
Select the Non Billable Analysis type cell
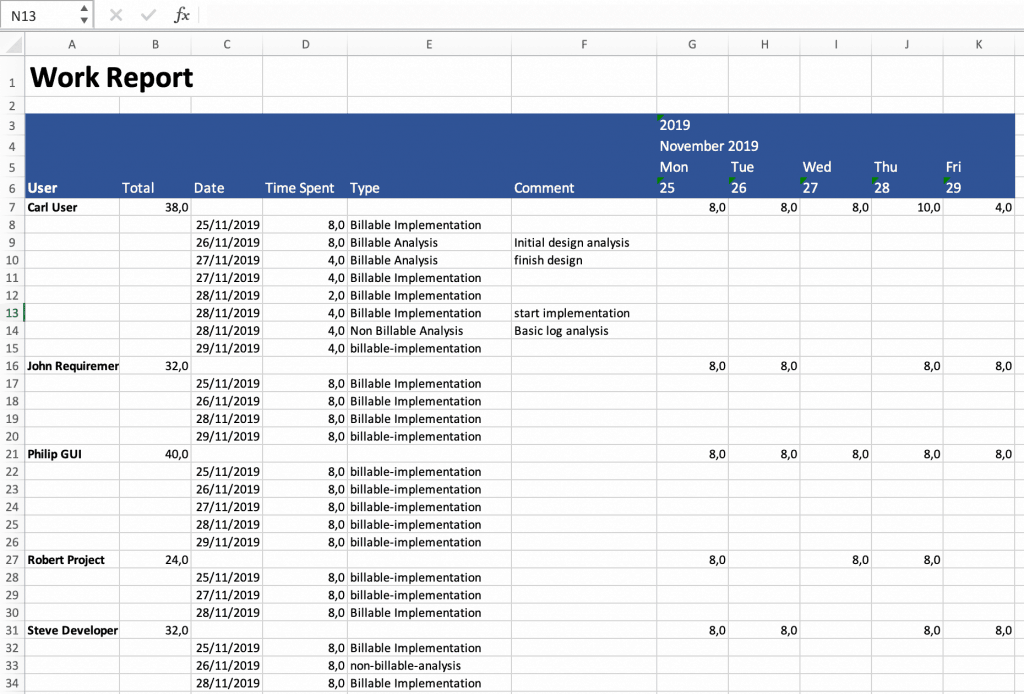429,330
